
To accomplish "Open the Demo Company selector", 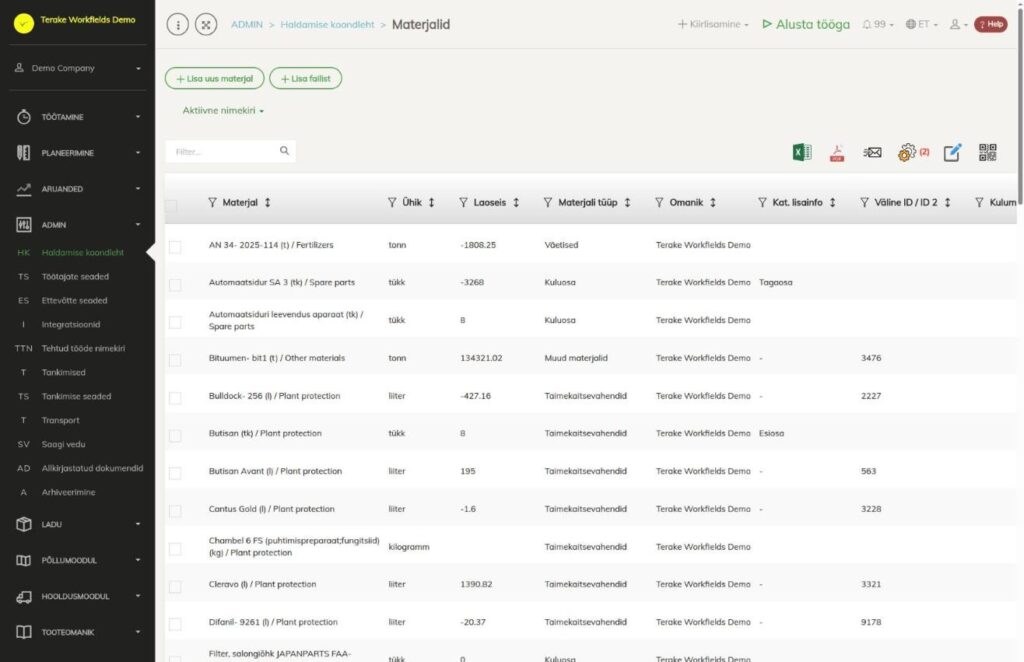I will (x=78, y=68).
